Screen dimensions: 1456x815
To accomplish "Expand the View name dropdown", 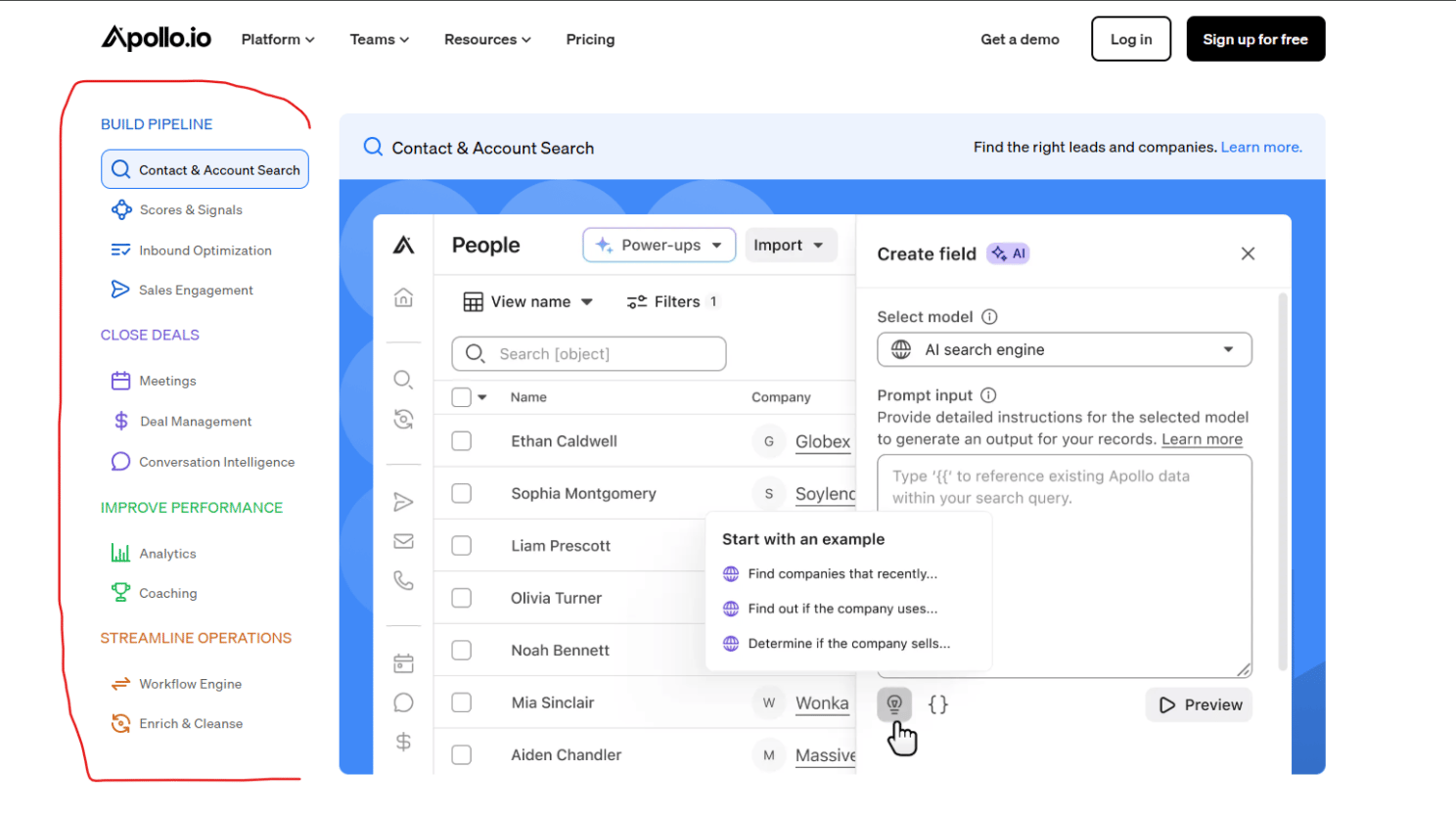I will click(528, 301).
